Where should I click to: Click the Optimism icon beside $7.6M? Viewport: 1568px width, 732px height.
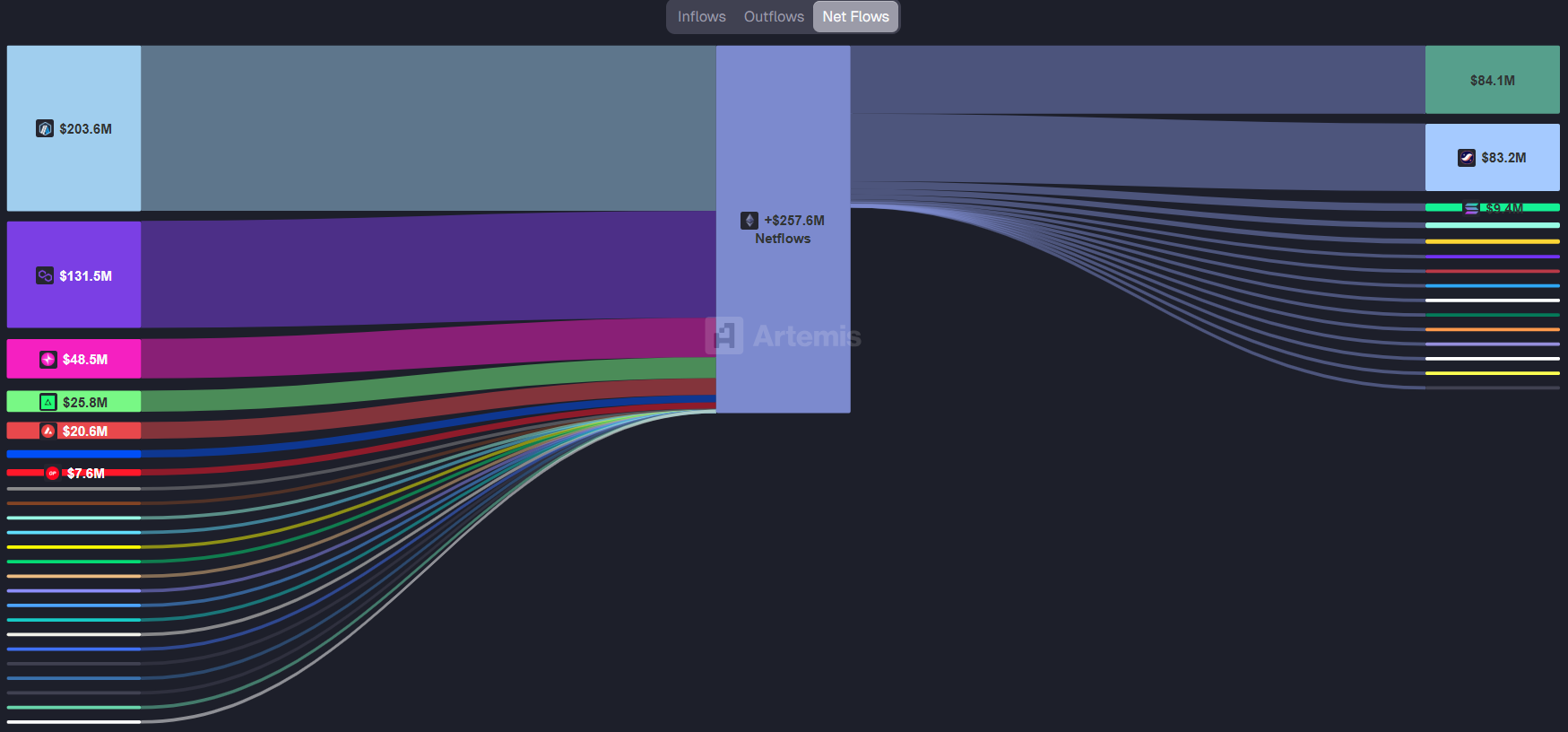(x=53, y=473)
